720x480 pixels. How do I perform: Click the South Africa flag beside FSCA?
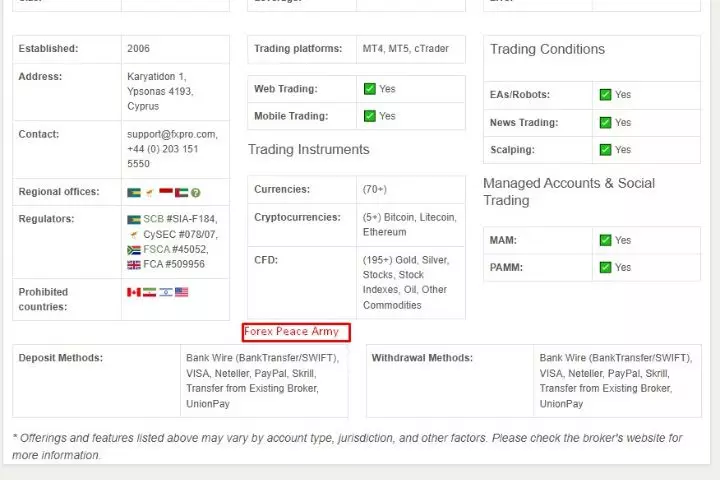click(134, 250)
